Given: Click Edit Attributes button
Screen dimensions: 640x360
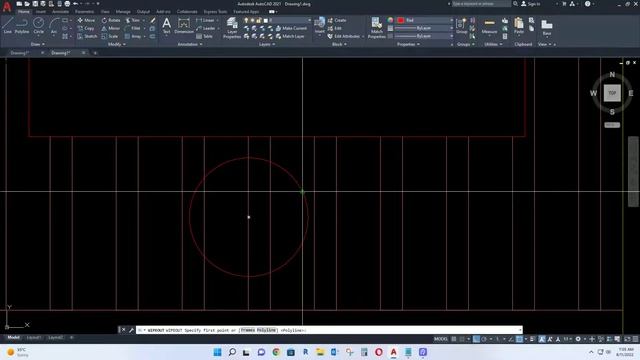Looking at the screenshot, I should coord(344,36).
